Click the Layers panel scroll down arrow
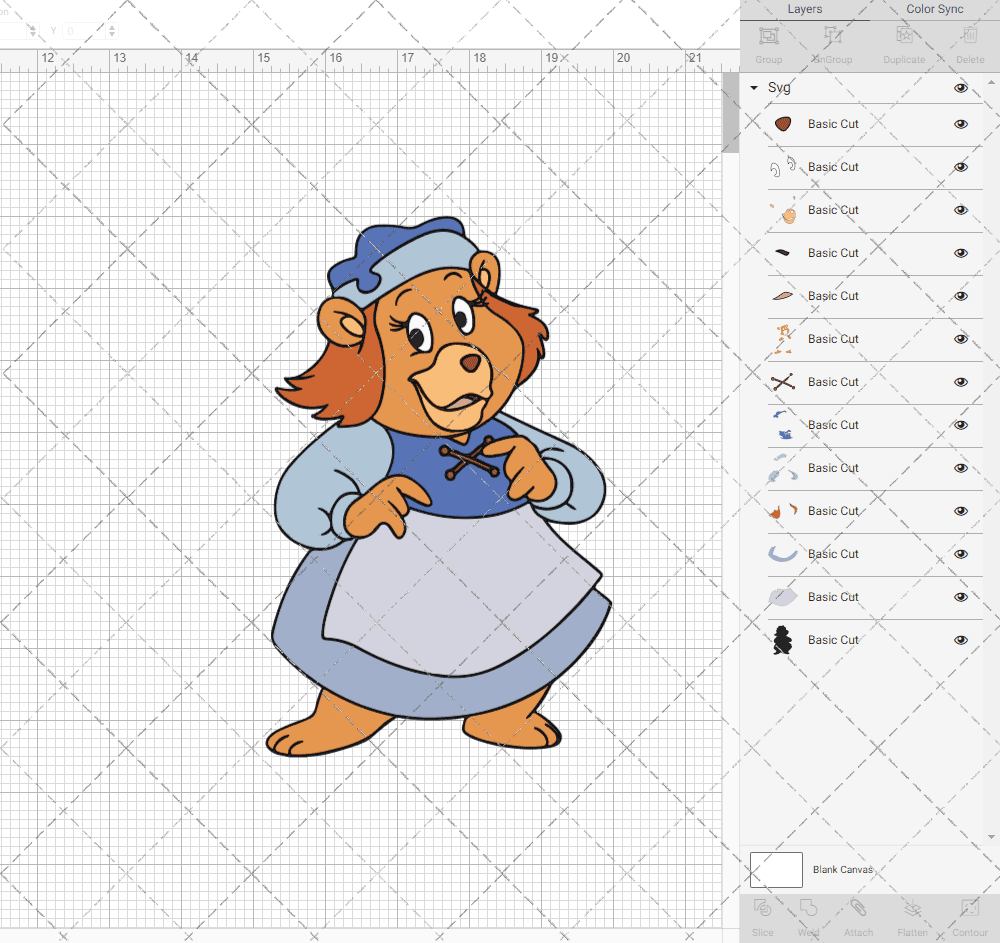 pos(991,837)
